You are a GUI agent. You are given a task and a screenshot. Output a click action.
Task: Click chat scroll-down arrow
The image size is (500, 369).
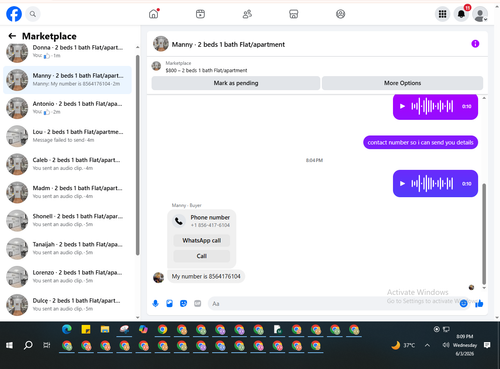[484, 288]
